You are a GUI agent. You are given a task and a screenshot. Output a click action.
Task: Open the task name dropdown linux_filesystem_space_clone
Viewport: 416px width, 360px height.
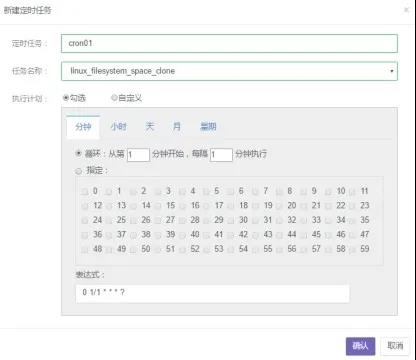tap(229, 71)
